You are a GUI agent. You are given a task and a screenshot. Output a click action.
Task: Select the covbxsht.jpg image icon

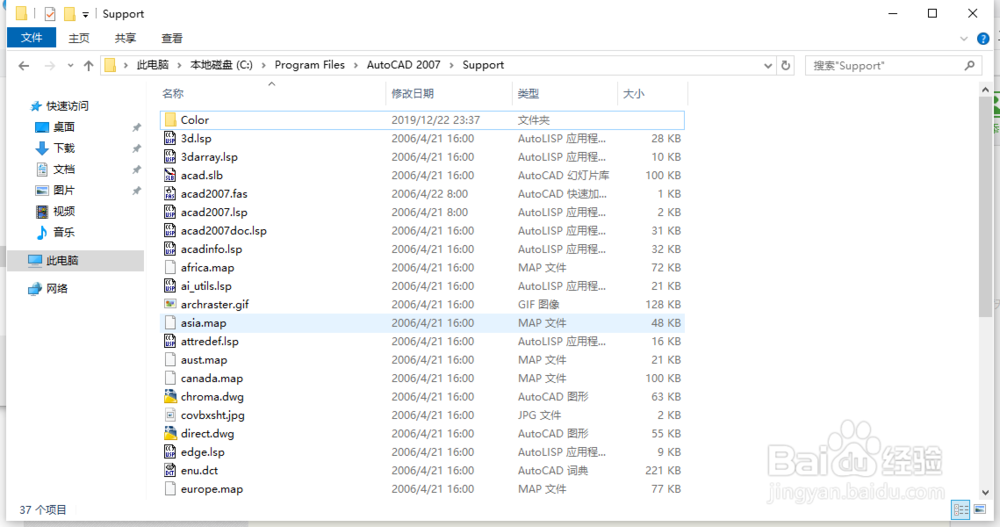(170, 415)
